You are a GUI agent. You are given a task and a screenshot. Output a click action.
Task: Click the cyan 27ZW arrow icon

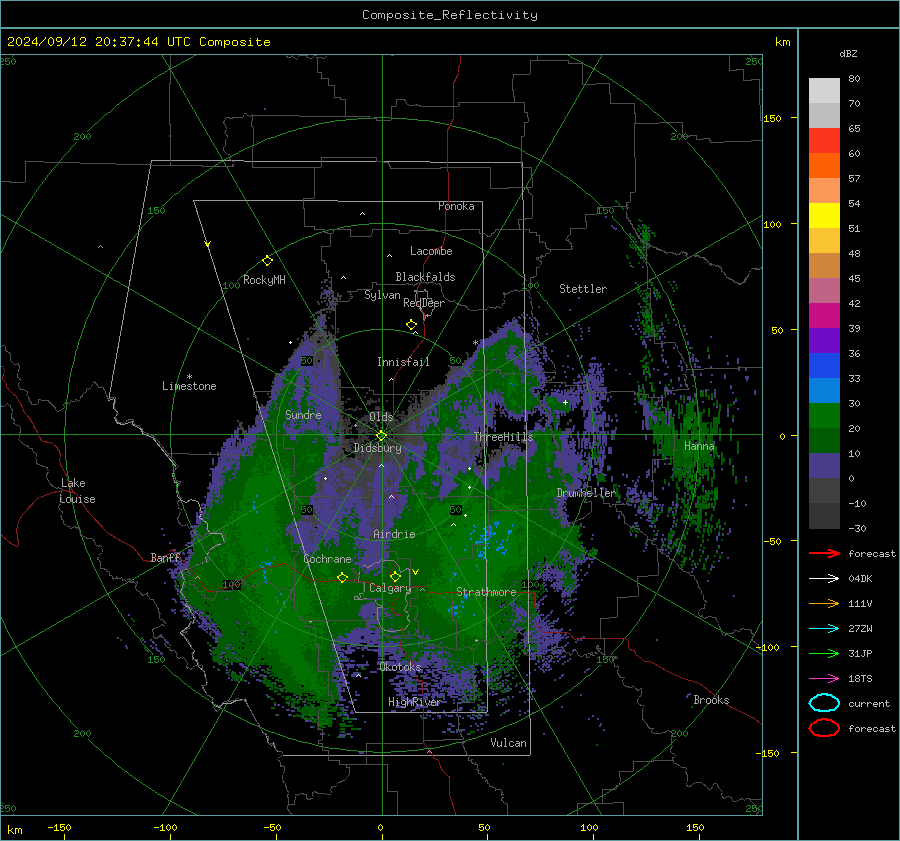pyautogui.click(x=824, y=629)
